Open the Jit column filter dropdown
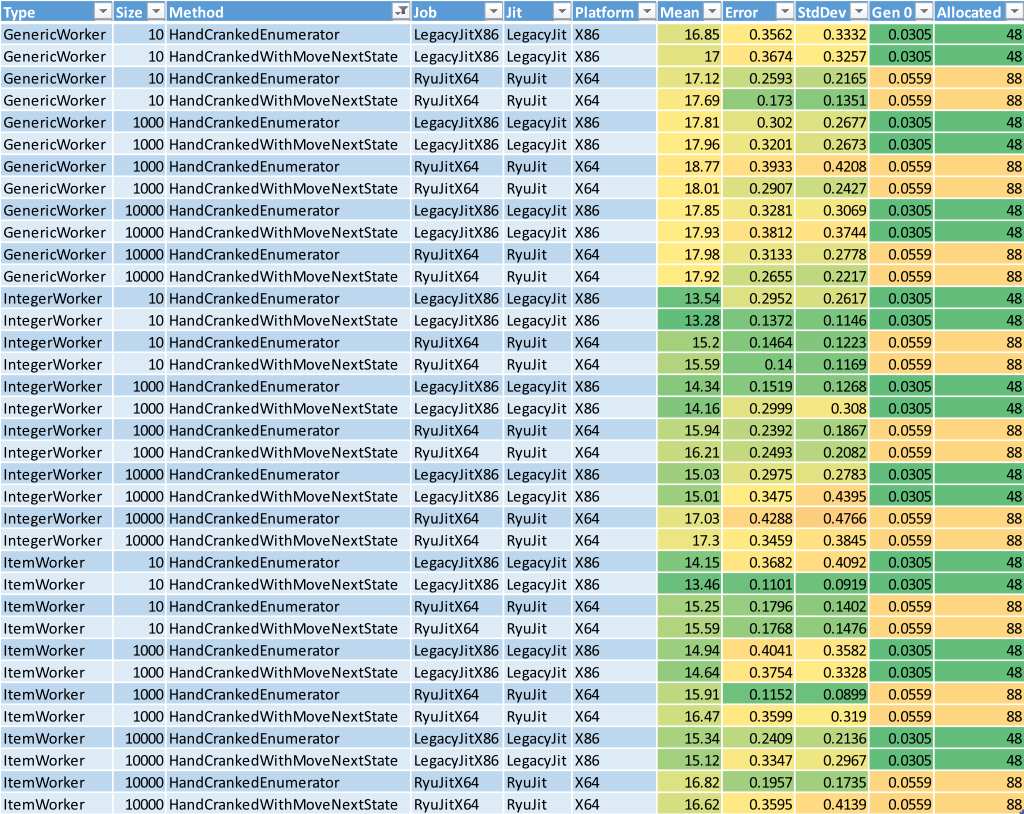The height and width of the screenshot is (814, 1024). (x=562, y=12)
